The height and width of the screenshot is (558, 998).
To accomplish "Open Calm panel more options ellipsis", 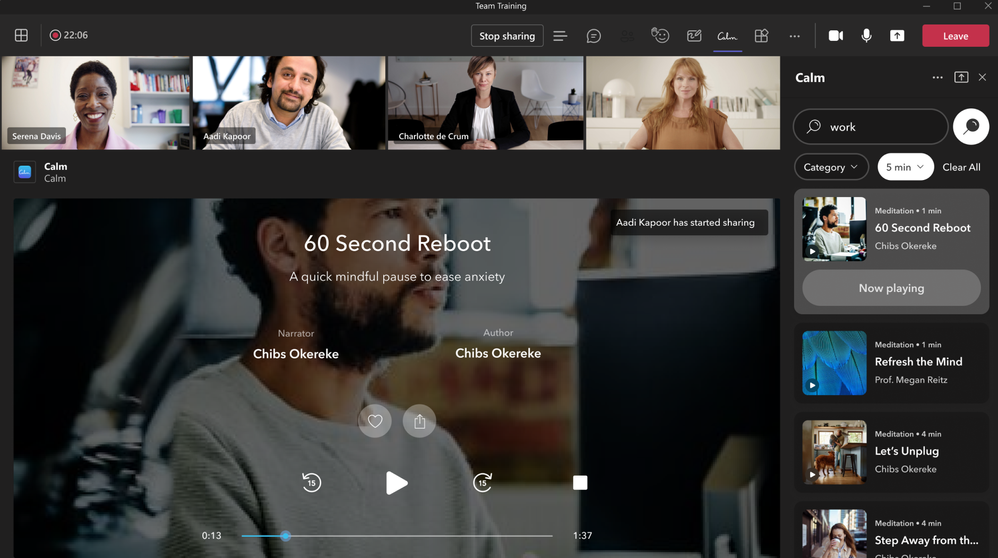I will (x=938, y=78).
